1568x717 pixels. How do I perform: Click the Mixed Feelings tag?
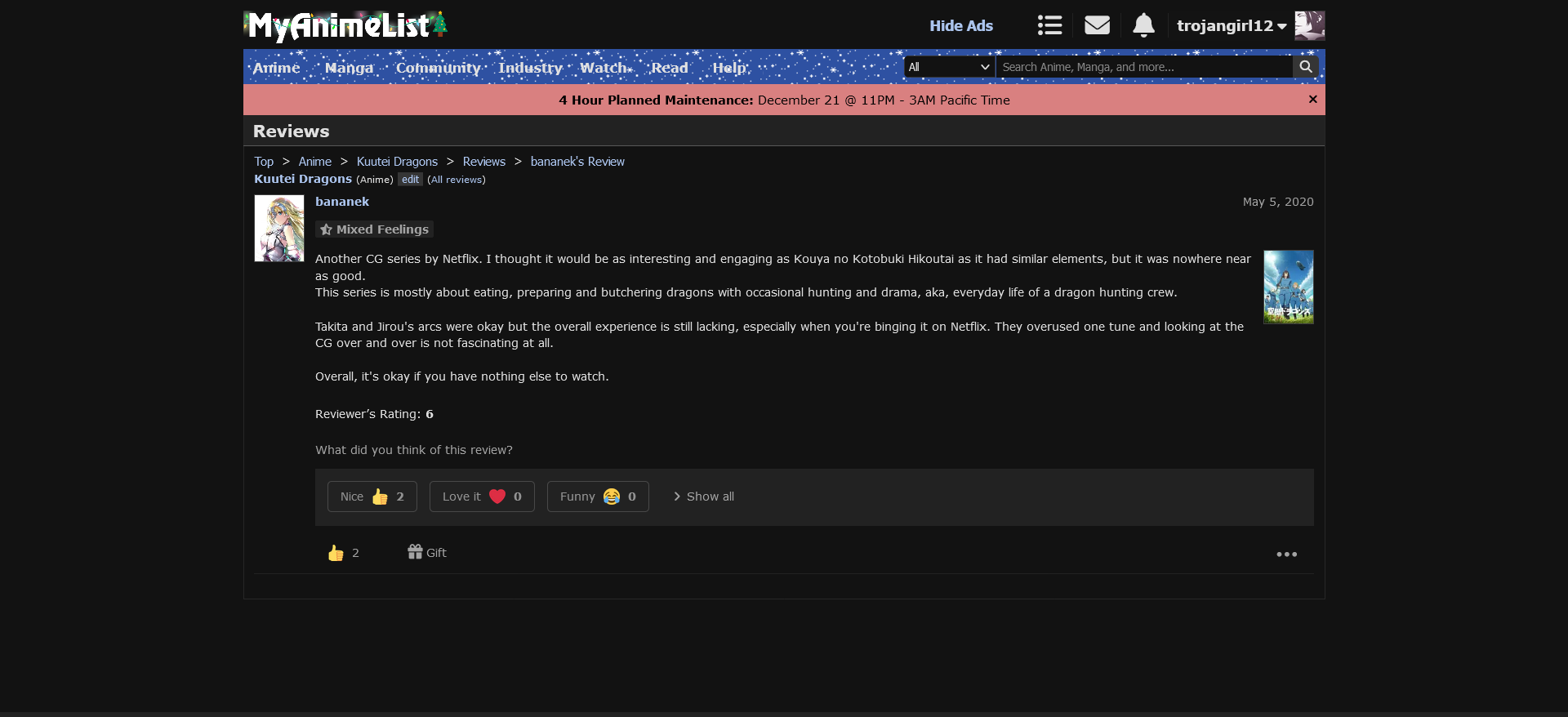(x=374, y=229)
